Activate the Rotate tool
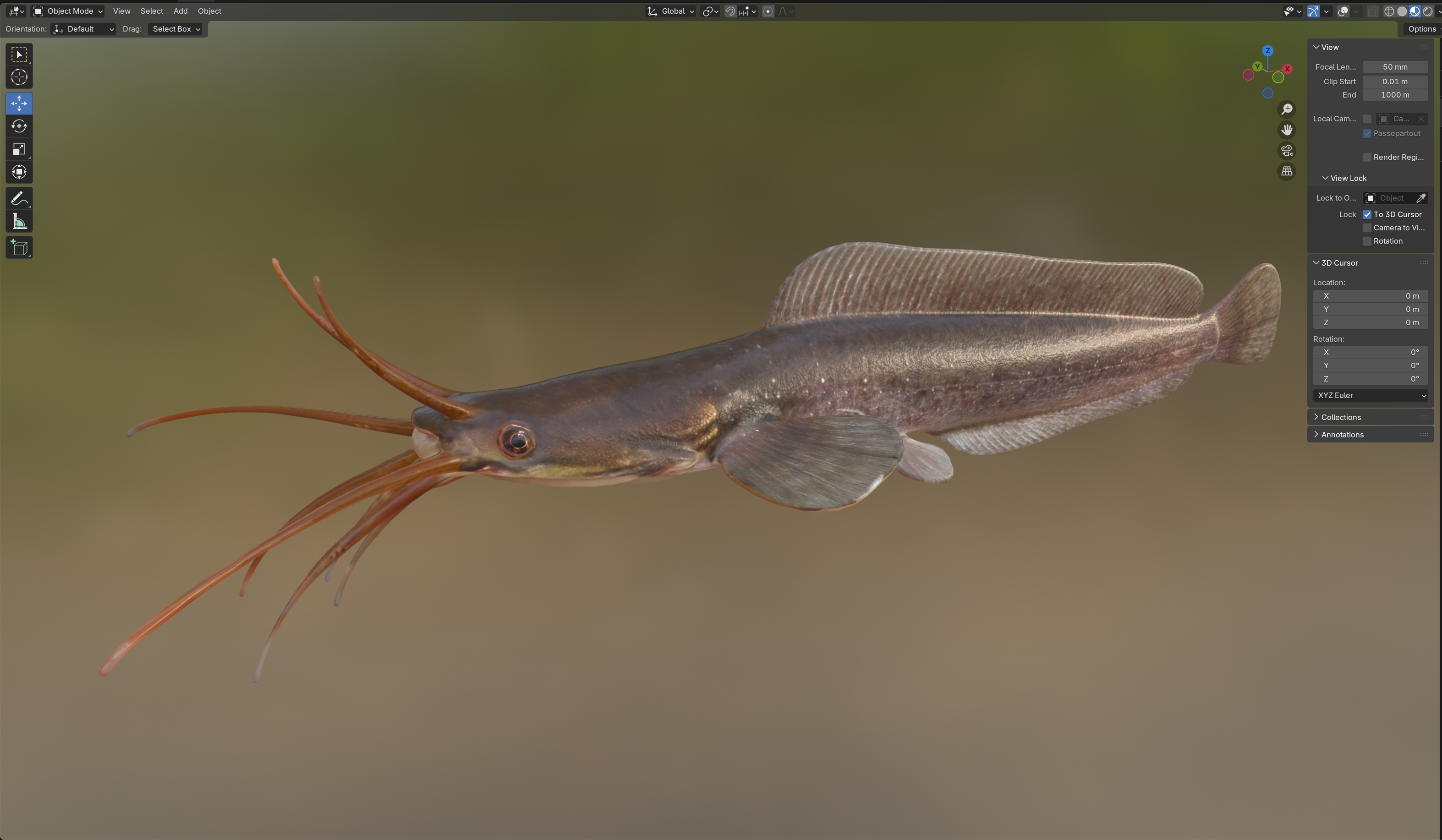 tap(19, 126)
